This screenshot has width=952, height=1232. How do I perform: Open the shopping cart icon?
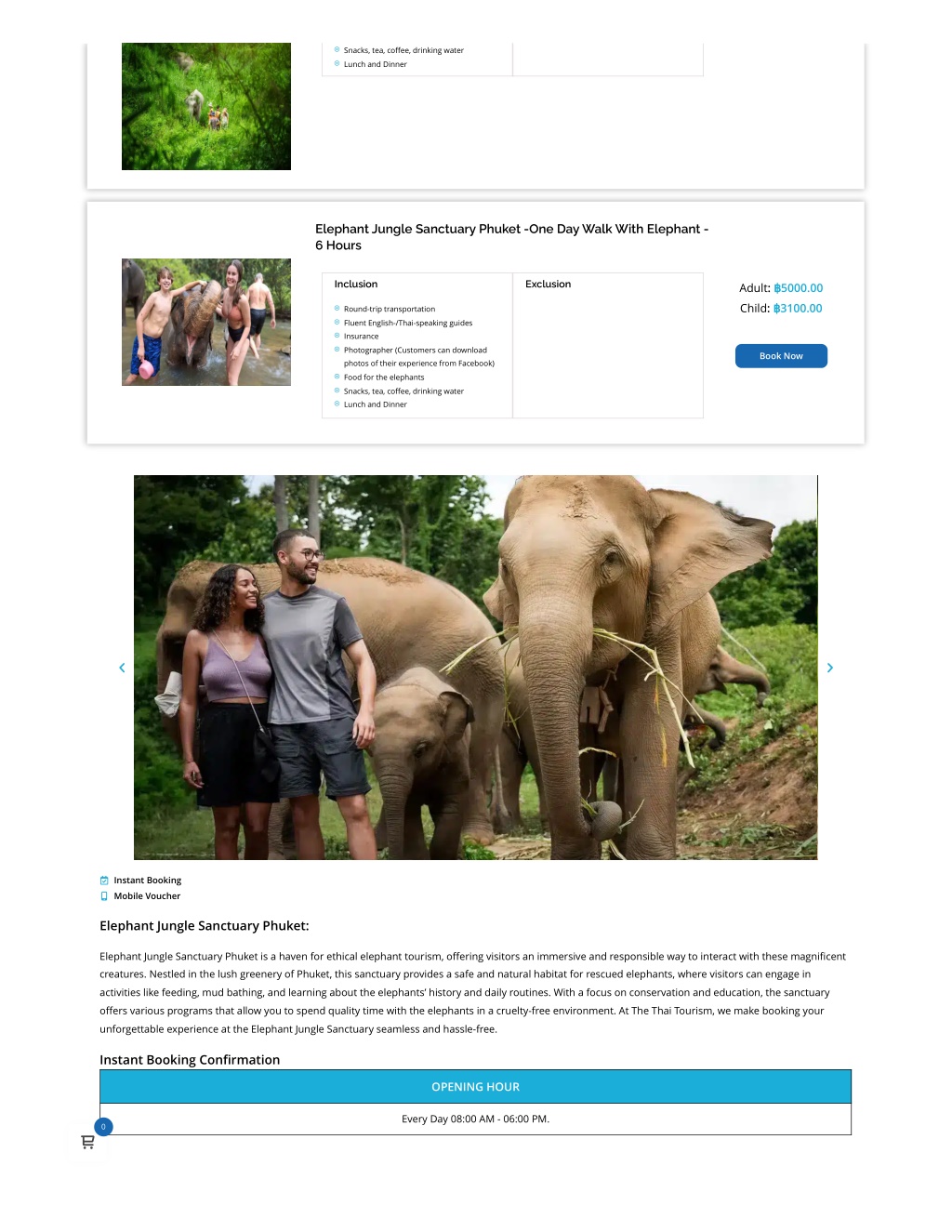(87, 1142)
